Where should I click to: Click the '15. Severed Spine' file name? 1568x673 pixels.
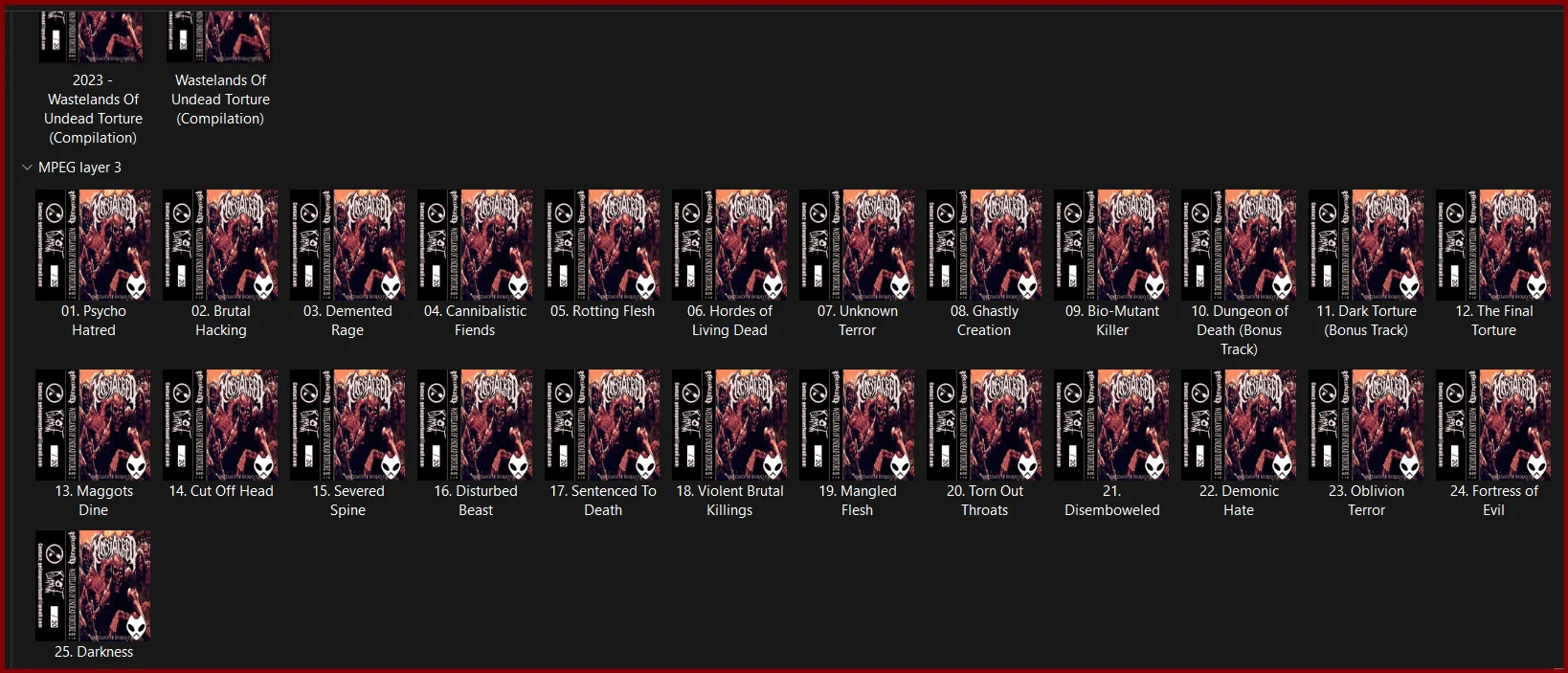pyautogui.click(x=347, y=501)
